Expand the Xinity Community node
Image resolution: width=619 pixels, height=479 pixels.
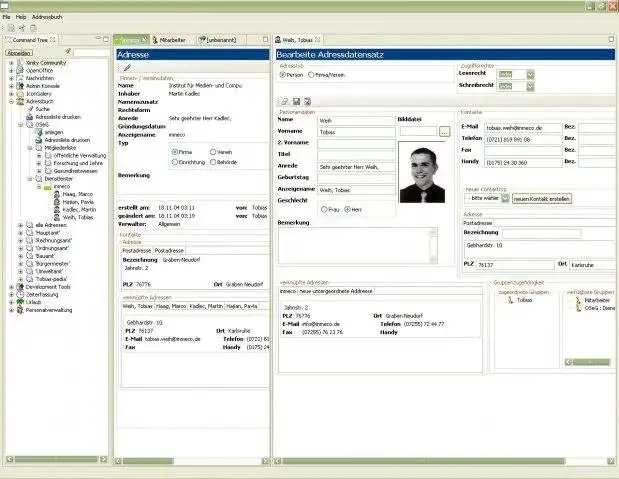coord(11,63)
